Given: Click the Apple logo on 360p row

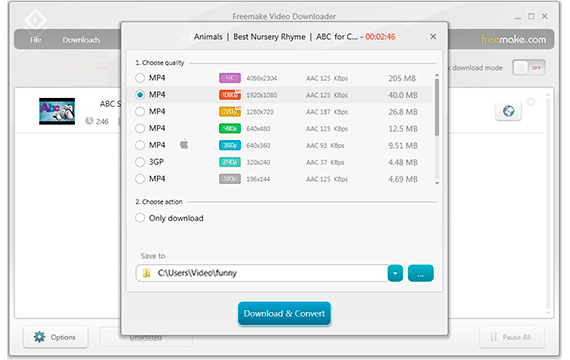Looking at the screenshot, I should coord(184,144).
